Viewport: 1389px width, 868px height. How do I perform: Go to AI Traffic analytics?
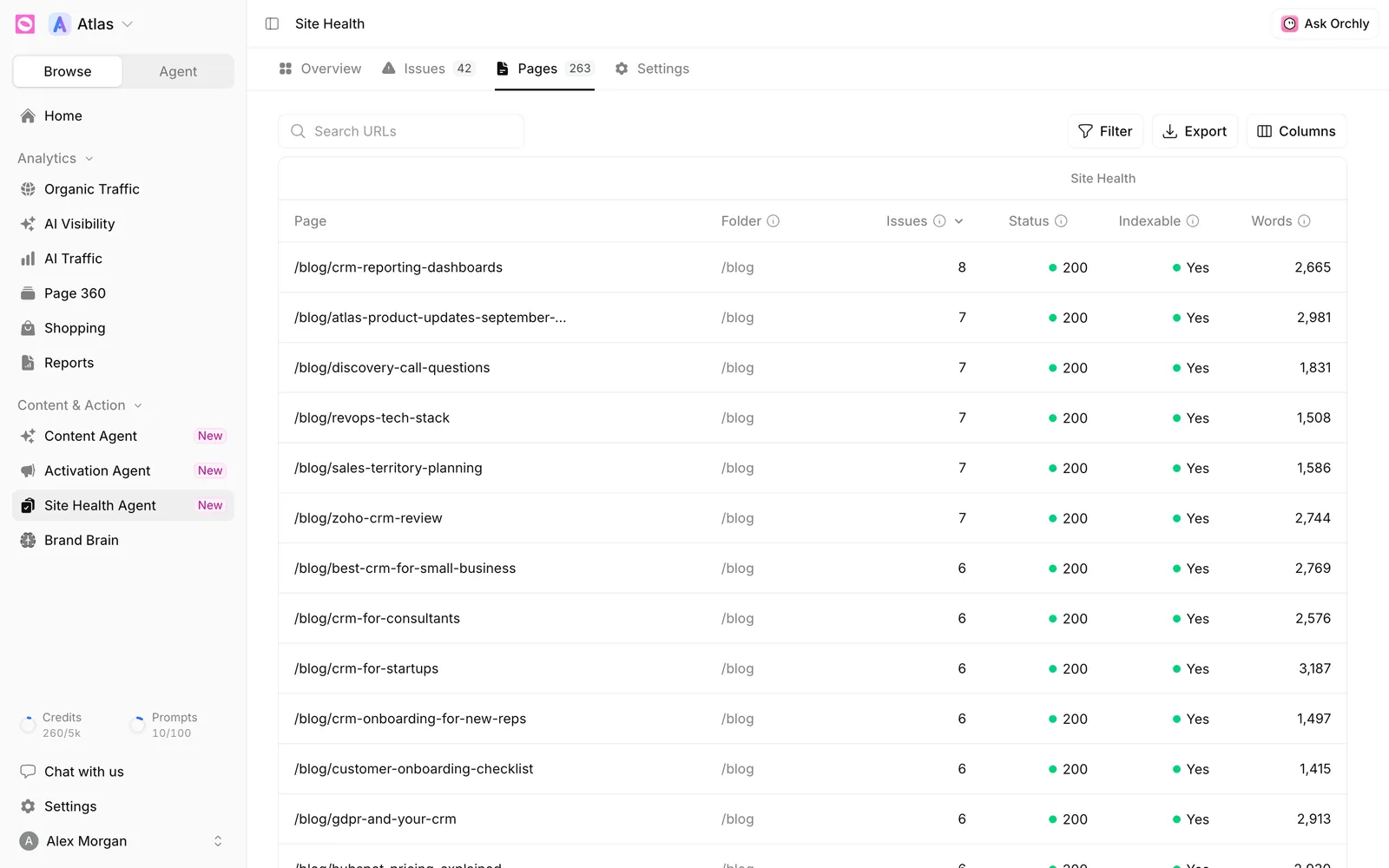pos(123,259)
